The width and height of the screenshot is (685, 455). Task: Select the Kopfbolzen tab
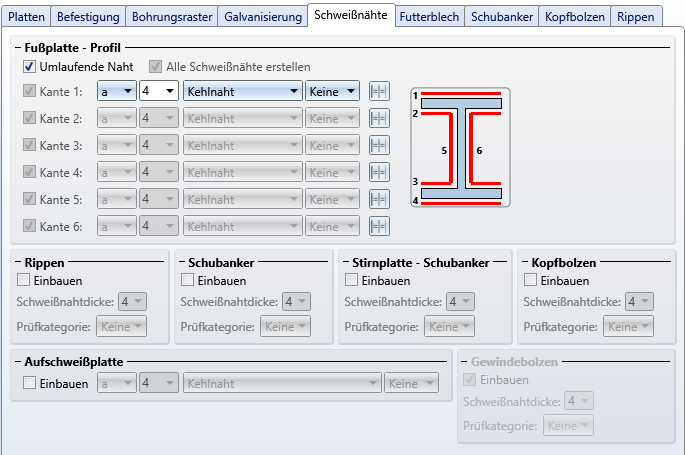click(574, 17)
